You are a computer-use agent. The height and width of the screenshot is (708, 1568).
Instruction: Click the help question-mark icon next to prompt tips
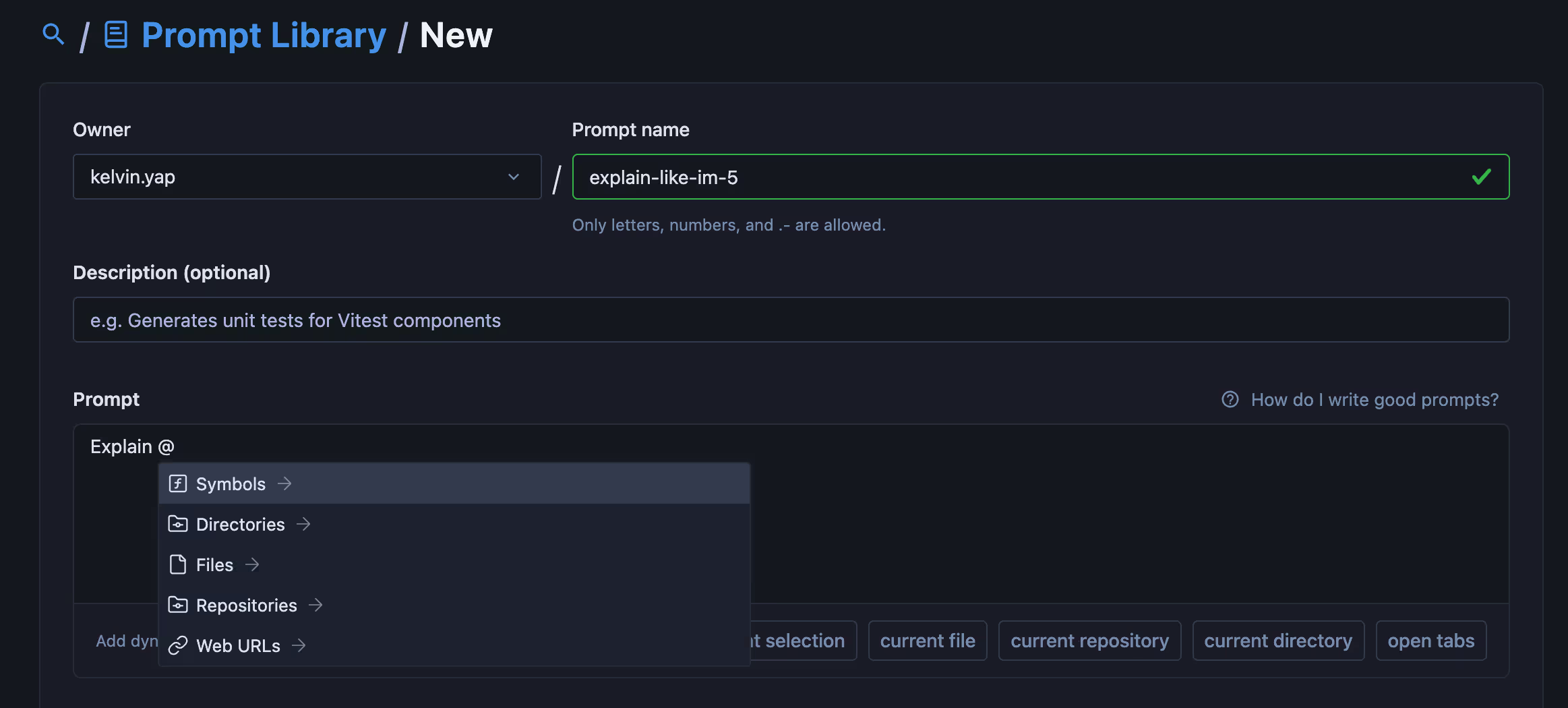pos(1230,399)
